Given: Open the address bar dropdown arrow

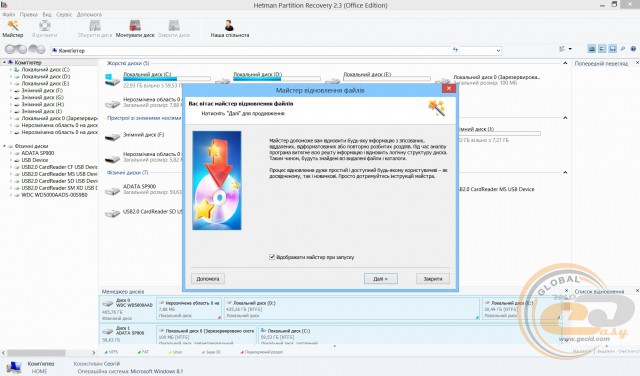Looking at the screenshot, I should point(498,50).
